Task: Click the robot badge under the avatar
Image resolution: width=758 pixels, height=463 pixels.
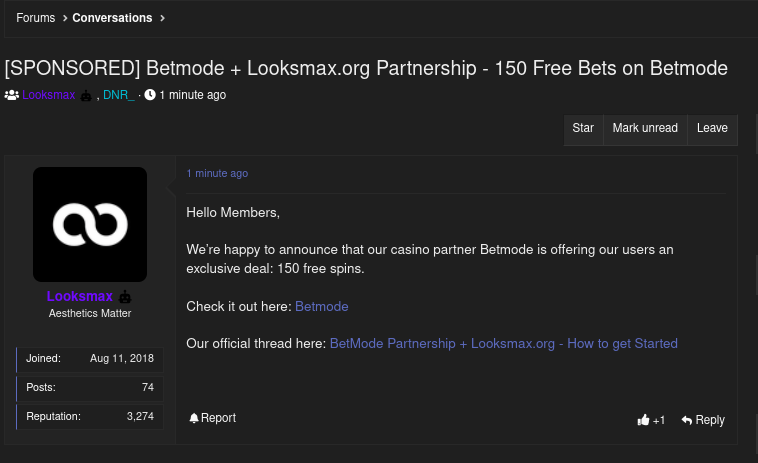Action: (x=125, y=297)
